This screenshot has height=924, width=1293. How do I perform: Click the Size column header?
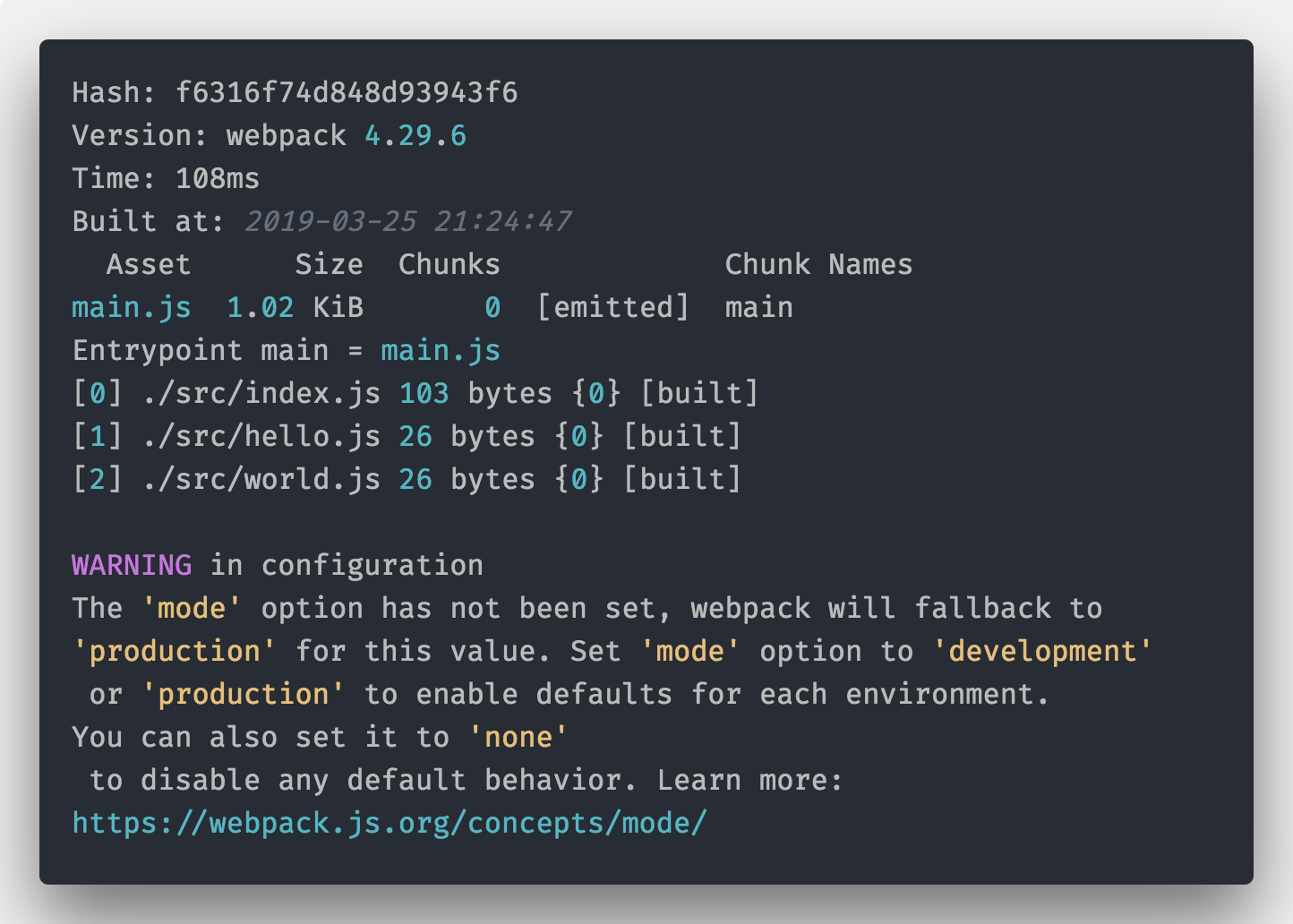(x=329, y=264)
